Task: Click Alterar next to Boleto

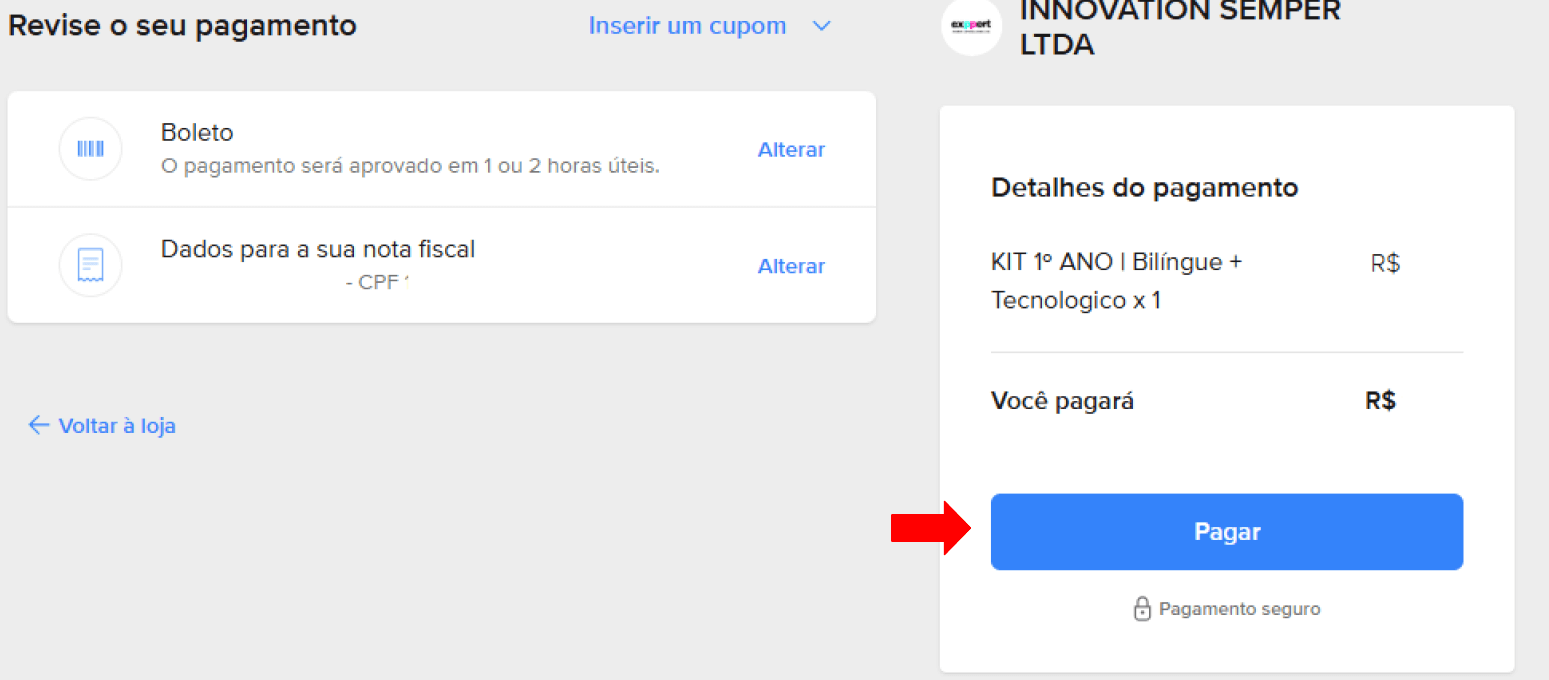Action: click(x=791, y=149)
